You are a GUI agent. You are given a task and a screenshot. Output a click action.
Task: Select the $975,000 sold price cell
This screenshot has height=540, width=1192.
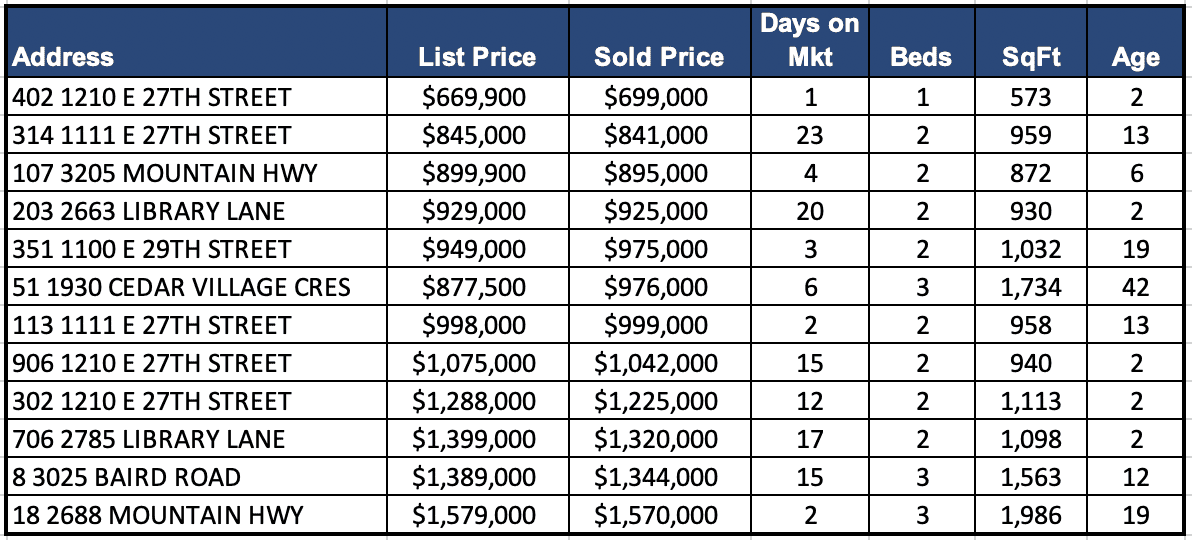pos(658,249)
